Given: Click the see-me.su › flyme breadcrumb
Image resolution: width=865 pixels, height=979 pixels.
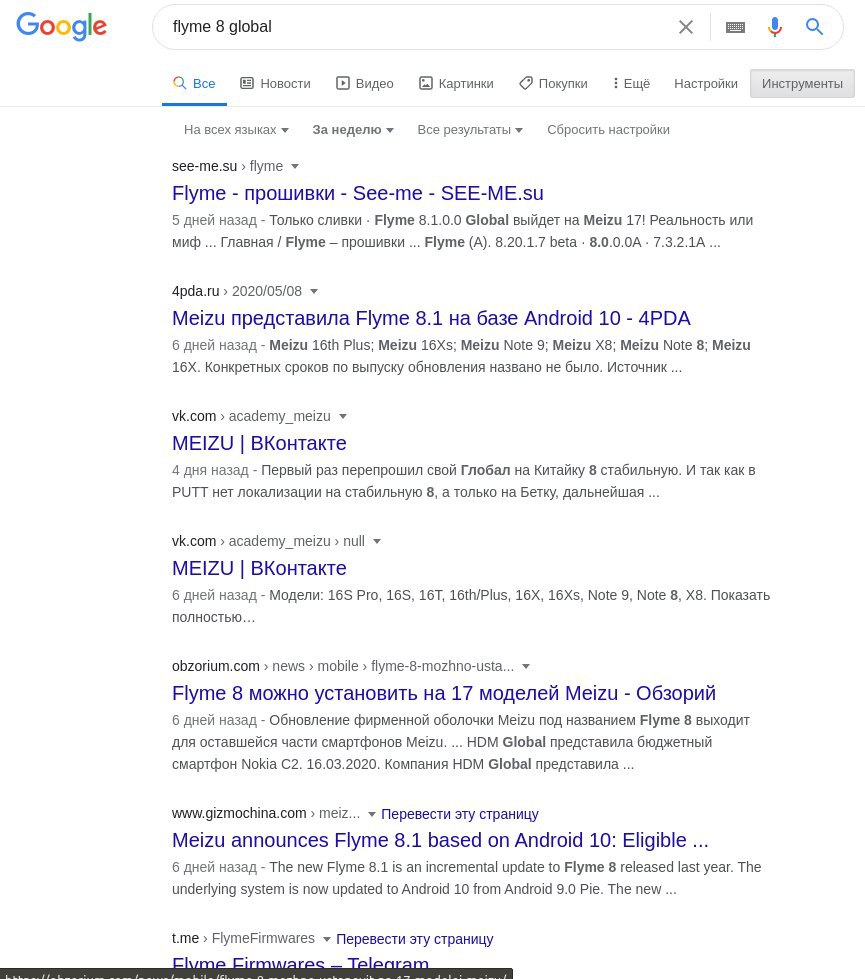Looking at the screenshot, I should pyautogui.click(x=227, y=166).
